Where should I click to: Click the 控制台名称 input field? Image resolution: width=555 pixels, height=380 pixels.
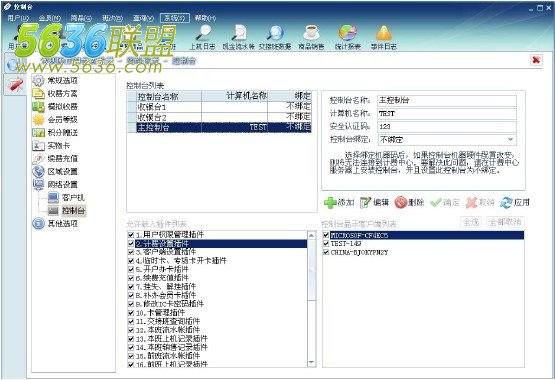(447, 100)
